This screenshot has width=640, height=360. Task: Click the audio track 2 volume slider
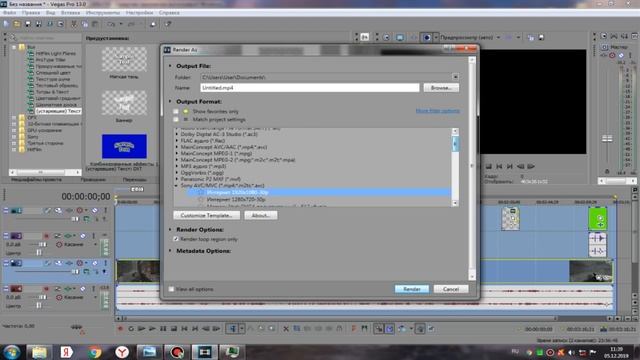pos(43,244)
